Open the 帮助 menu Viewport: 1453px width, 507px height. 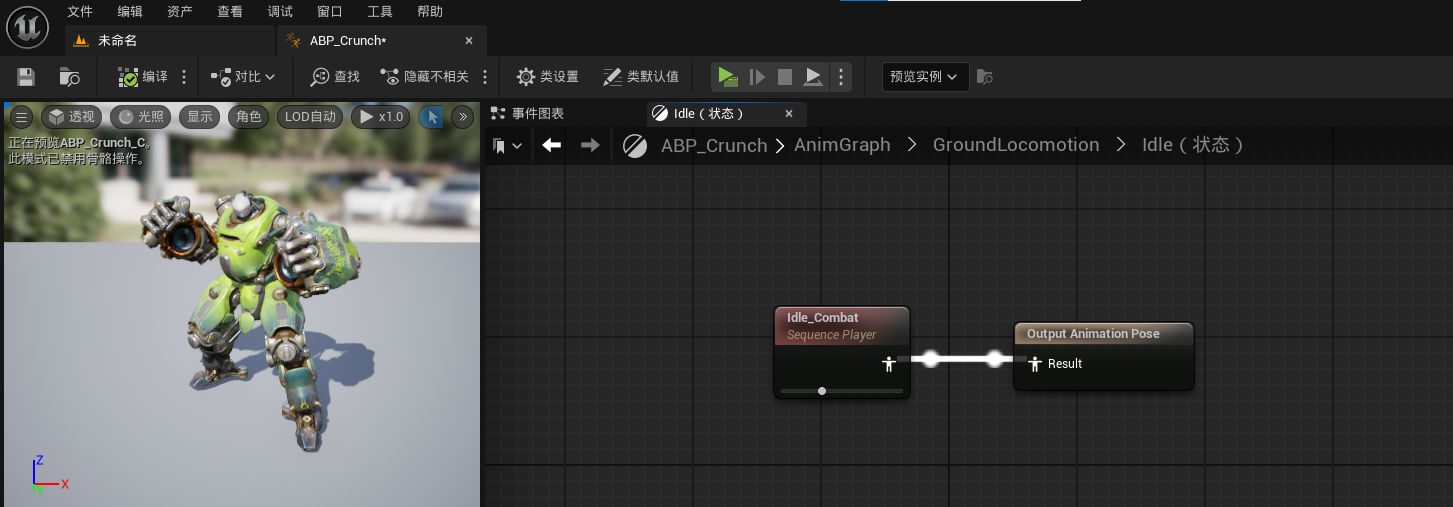(x=430, y=12)
